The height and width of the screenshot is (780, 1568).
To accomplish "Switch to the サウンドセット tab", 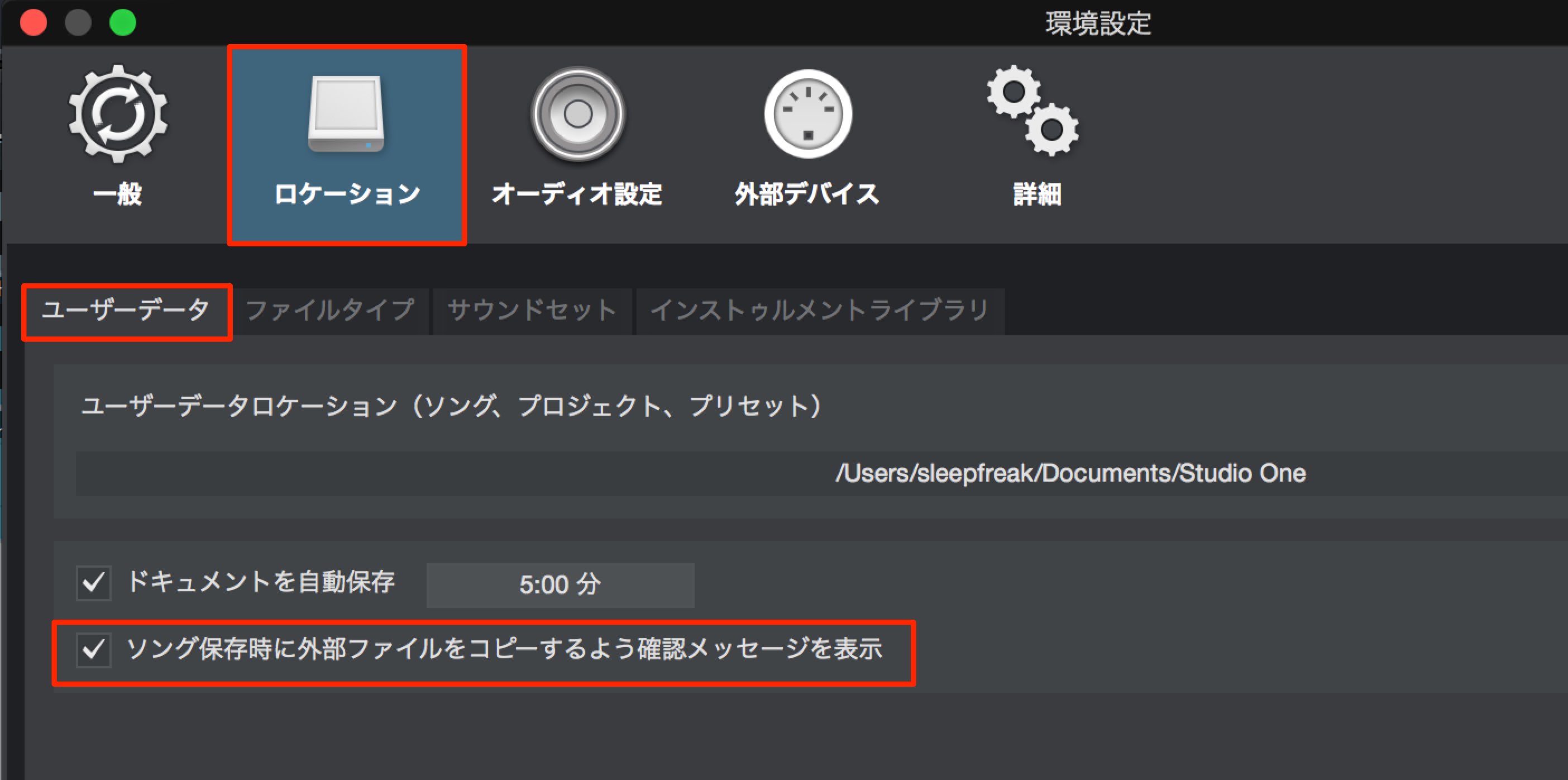I will coord(532,311).
